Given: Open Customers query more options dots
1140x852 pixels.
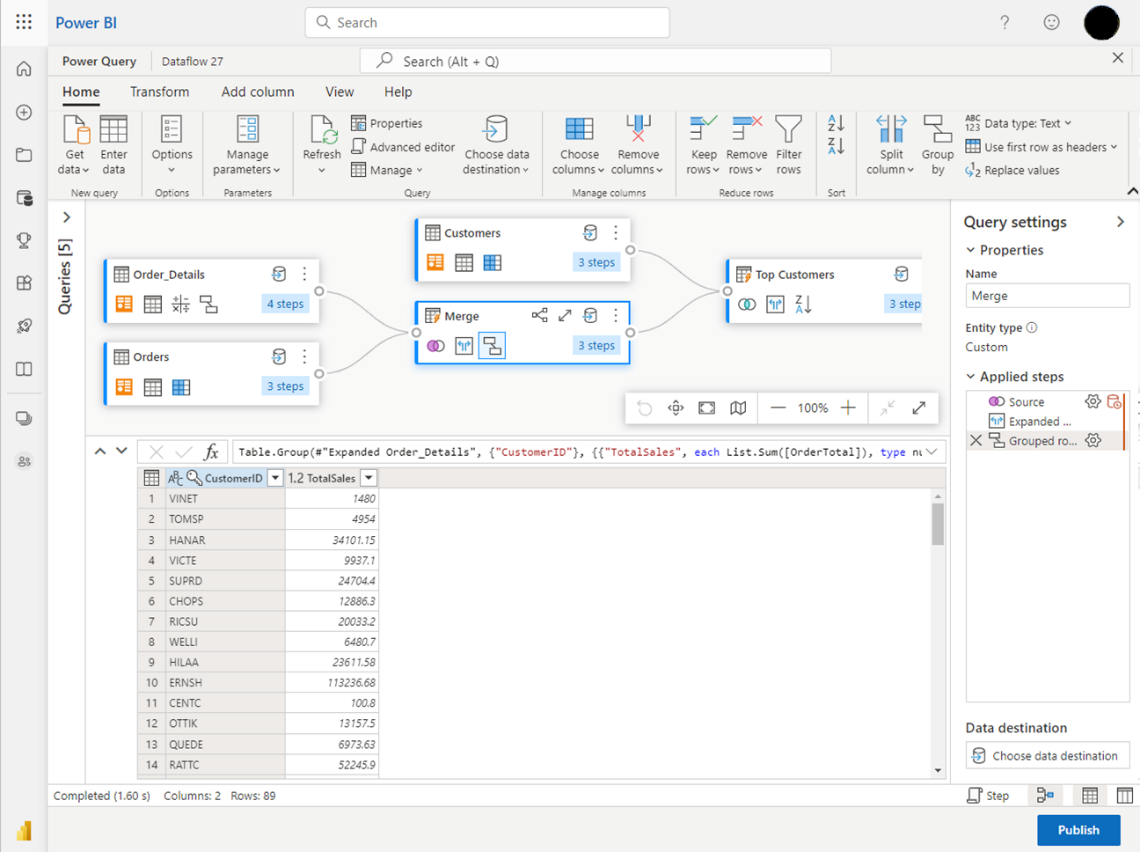Looking at the screenshot, I should point(616,233).
